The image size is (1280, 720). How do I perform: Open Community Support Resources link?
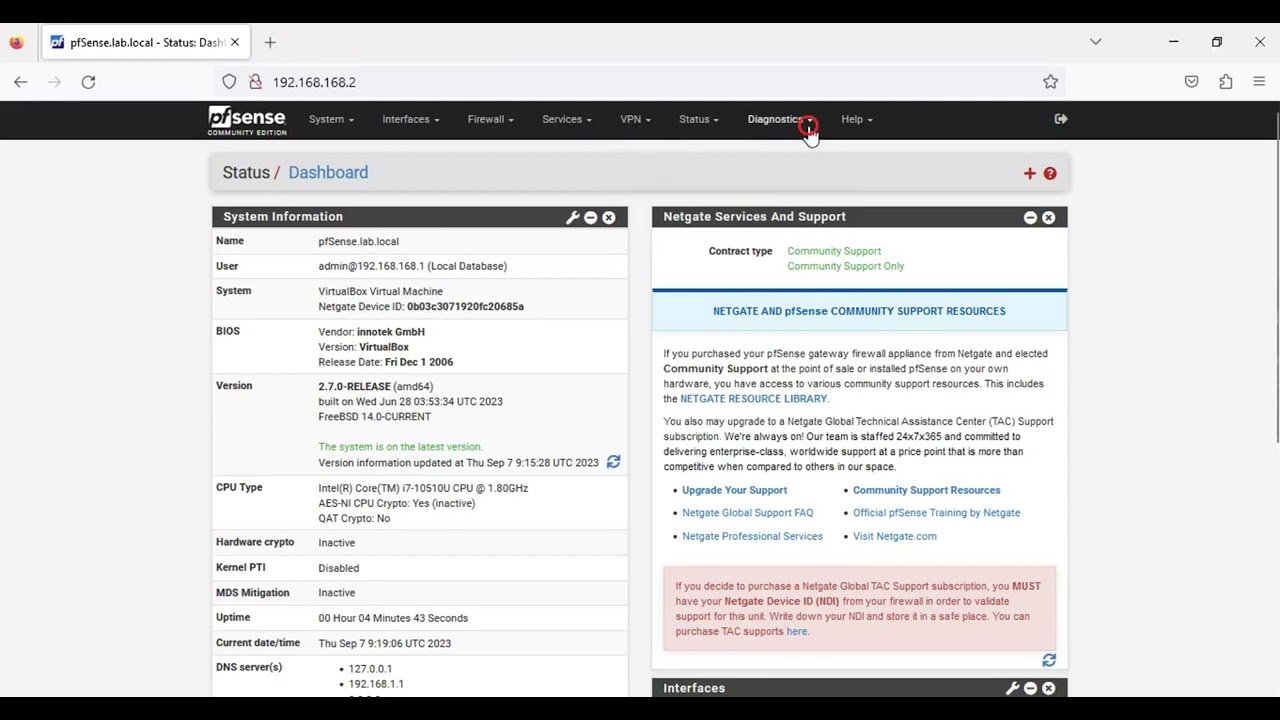click(926, 490)
